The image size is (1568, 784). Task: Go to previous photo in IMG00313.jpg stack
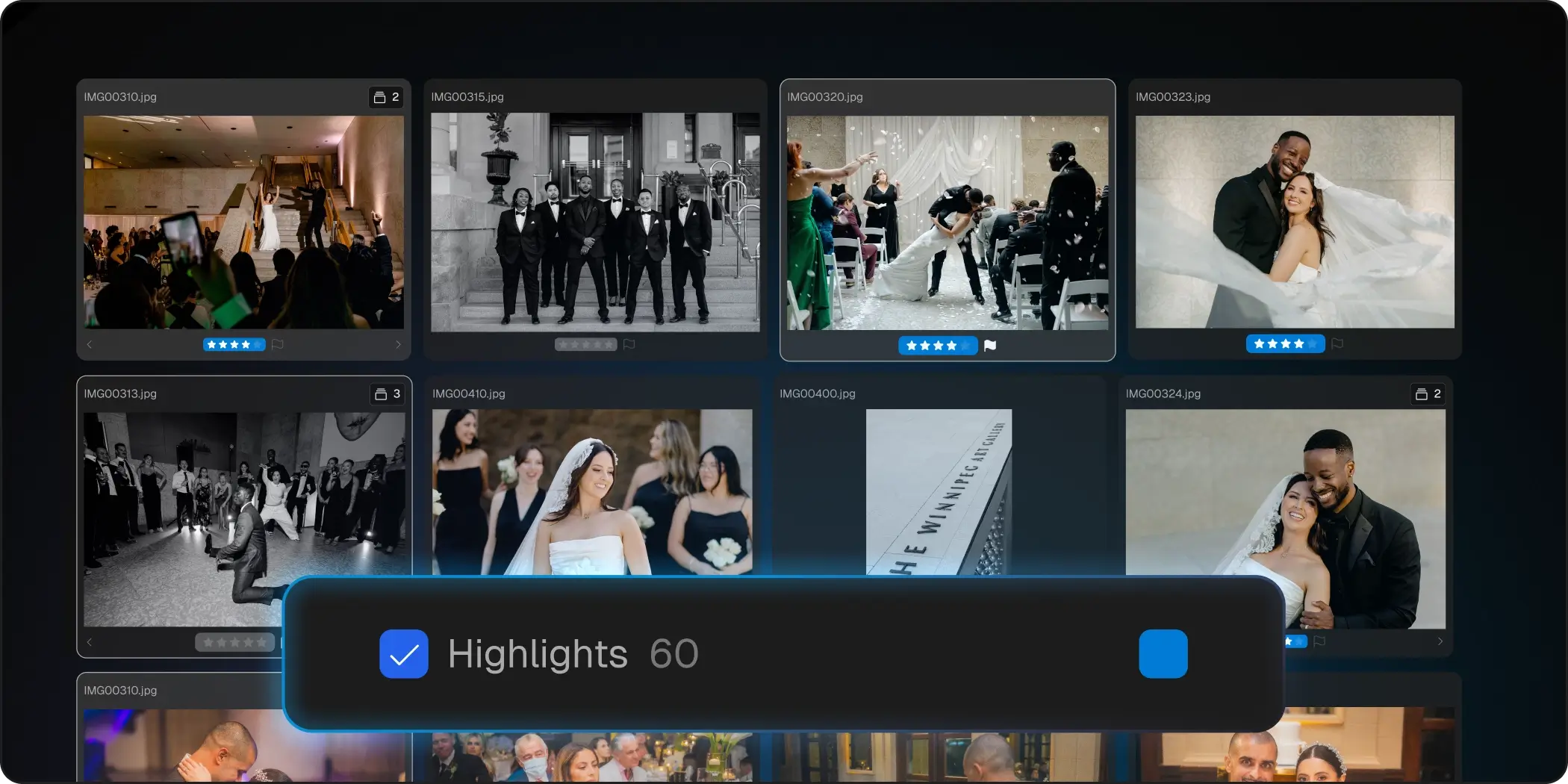pyautogui.click(x=90, y=642)
